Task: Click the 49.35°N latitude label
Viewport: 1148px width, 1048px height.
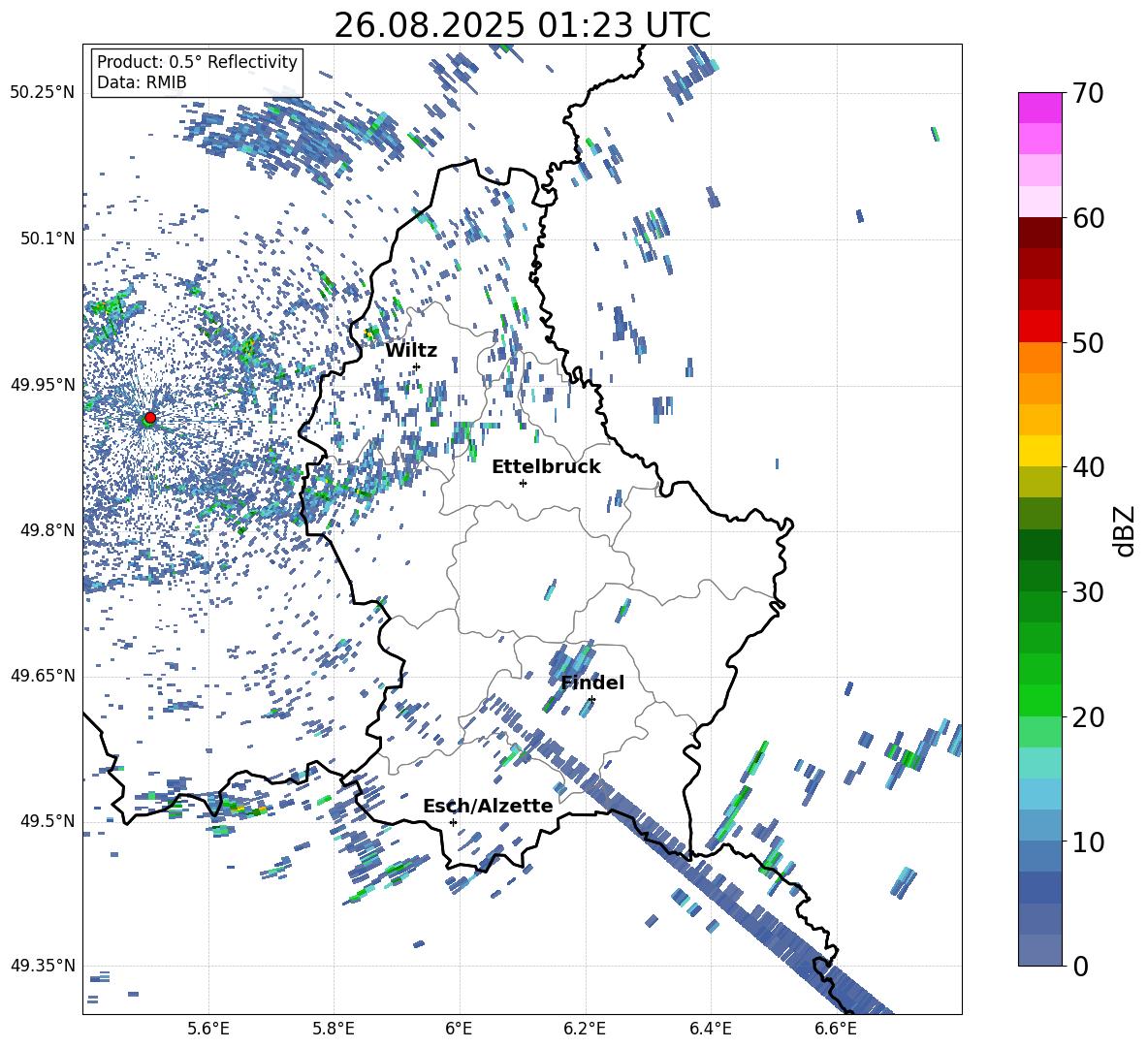Action: click(43, 966)
